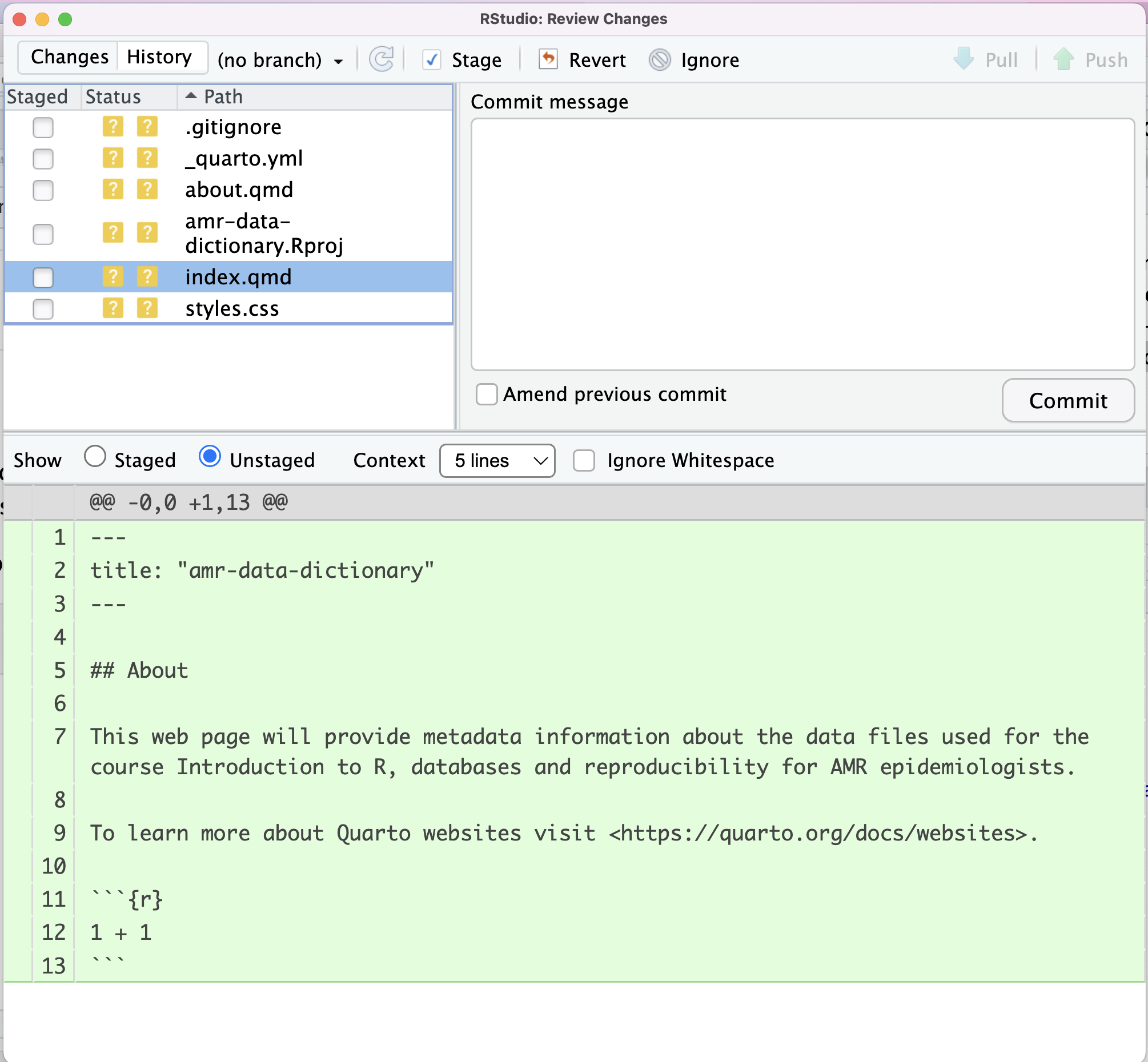This screenshot has width=1148, height=1062.
Task: Stage the styles.css file checkbox
Action: coord(43,308)
